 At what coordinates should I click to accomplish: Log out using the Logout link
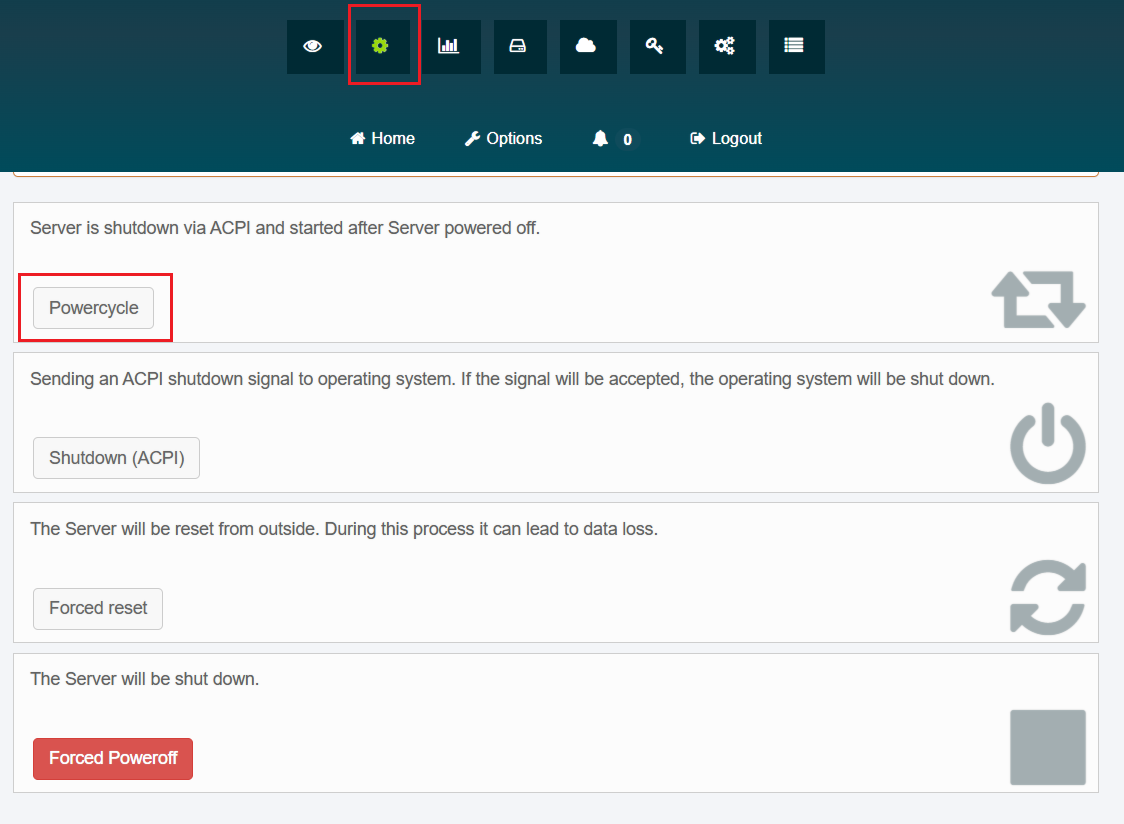click(x=726, y=139)
